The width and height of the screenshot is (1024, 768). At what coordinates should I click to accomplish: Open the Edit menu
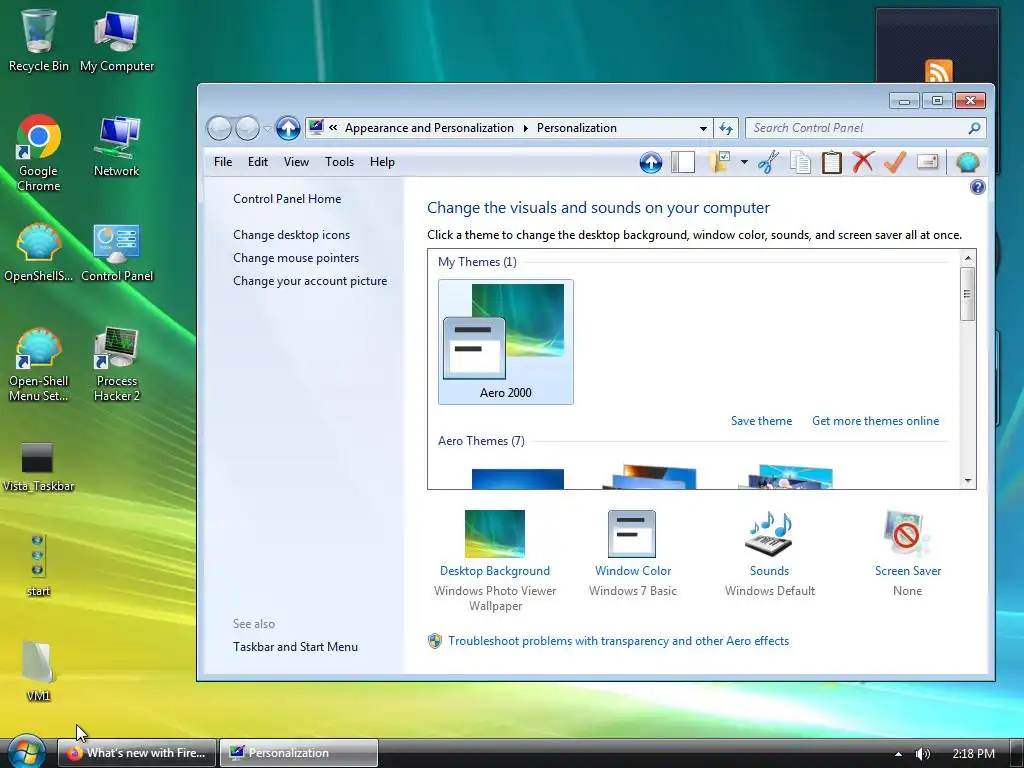click(257, 162)
